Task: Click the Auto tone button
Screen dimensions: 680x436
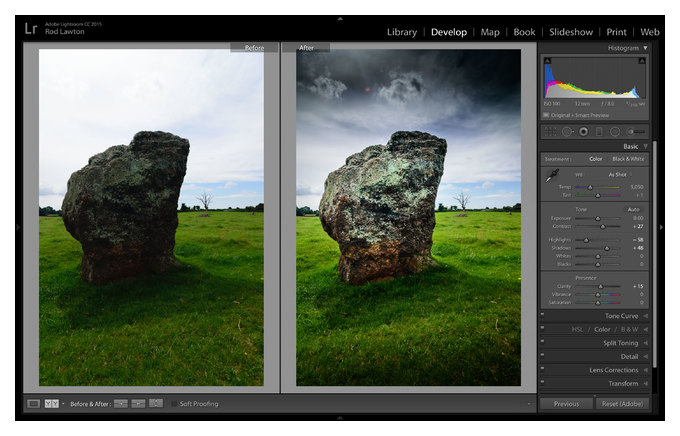Action: tap(634, 210)
